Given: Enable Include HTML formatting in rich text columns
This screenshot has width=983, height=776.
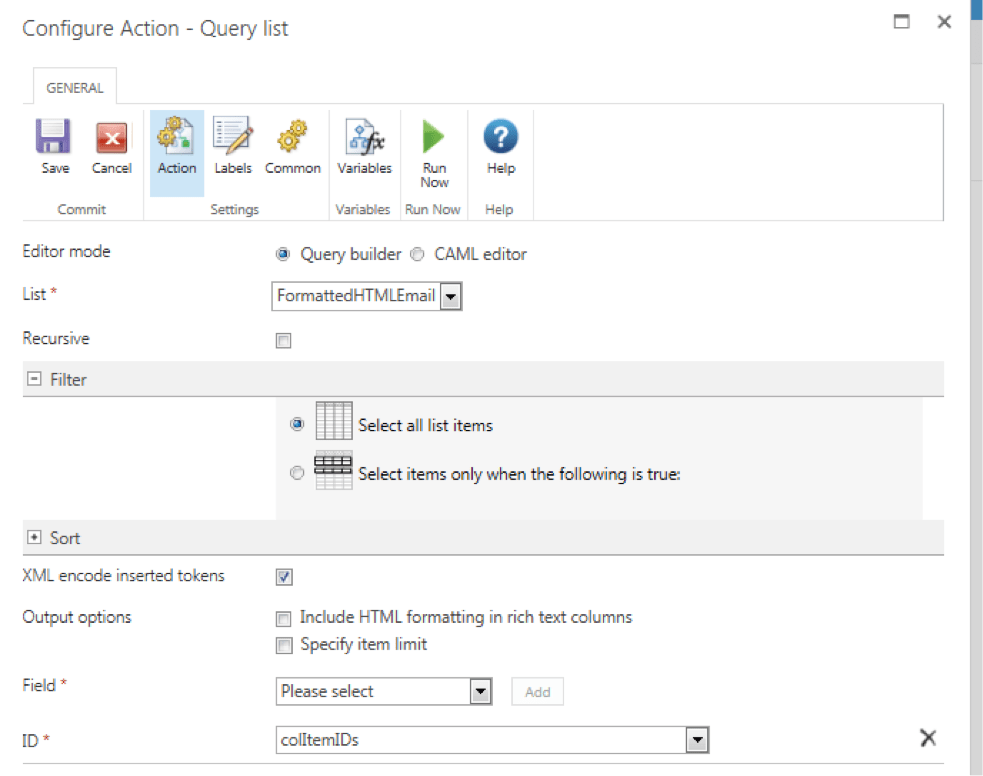Looking at the screenshot, I should [x=283, y=619].
